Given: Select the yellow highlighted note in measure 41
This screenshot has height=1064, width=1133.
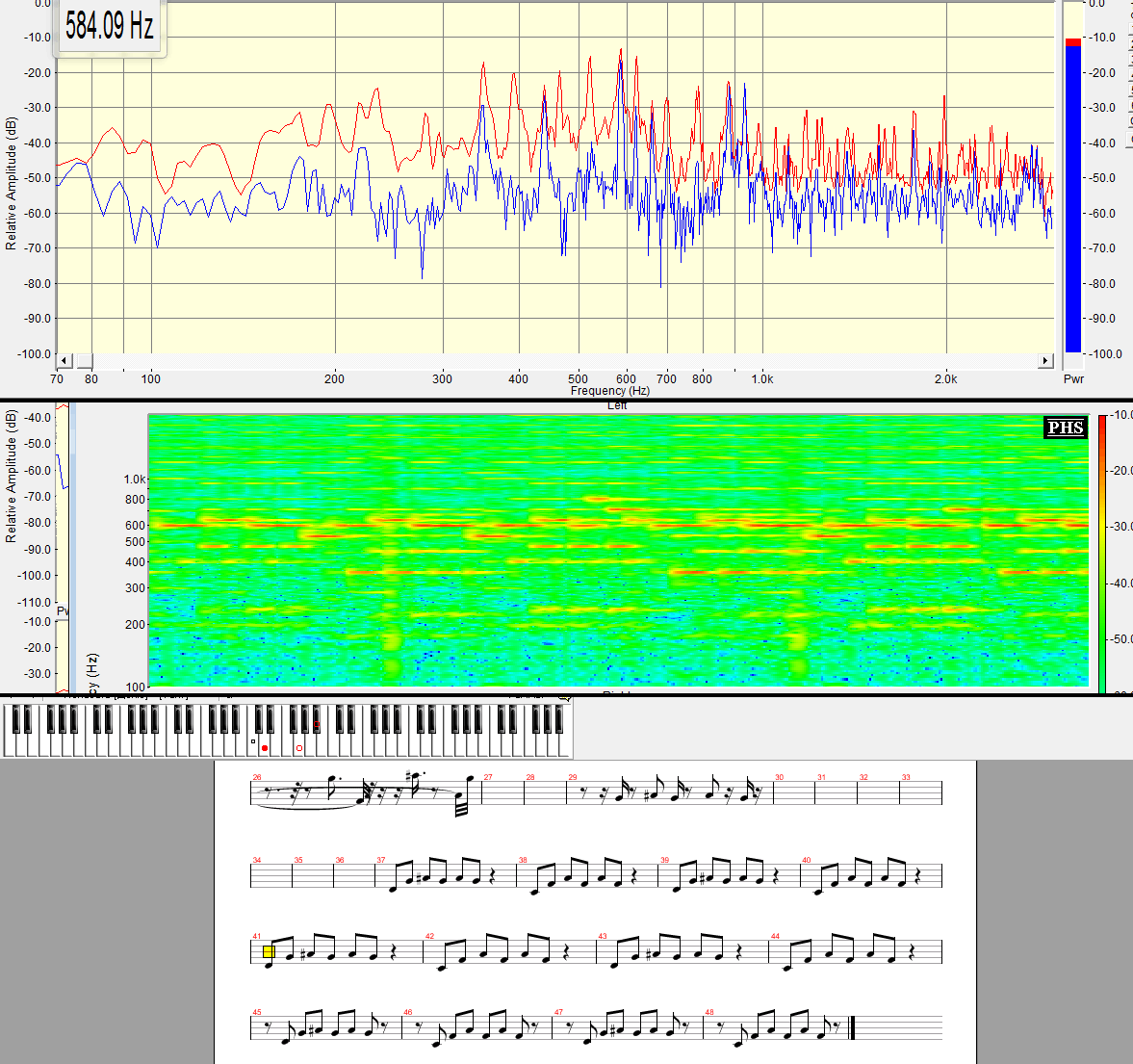Looking at the screenshot, I should pos(269,952).
